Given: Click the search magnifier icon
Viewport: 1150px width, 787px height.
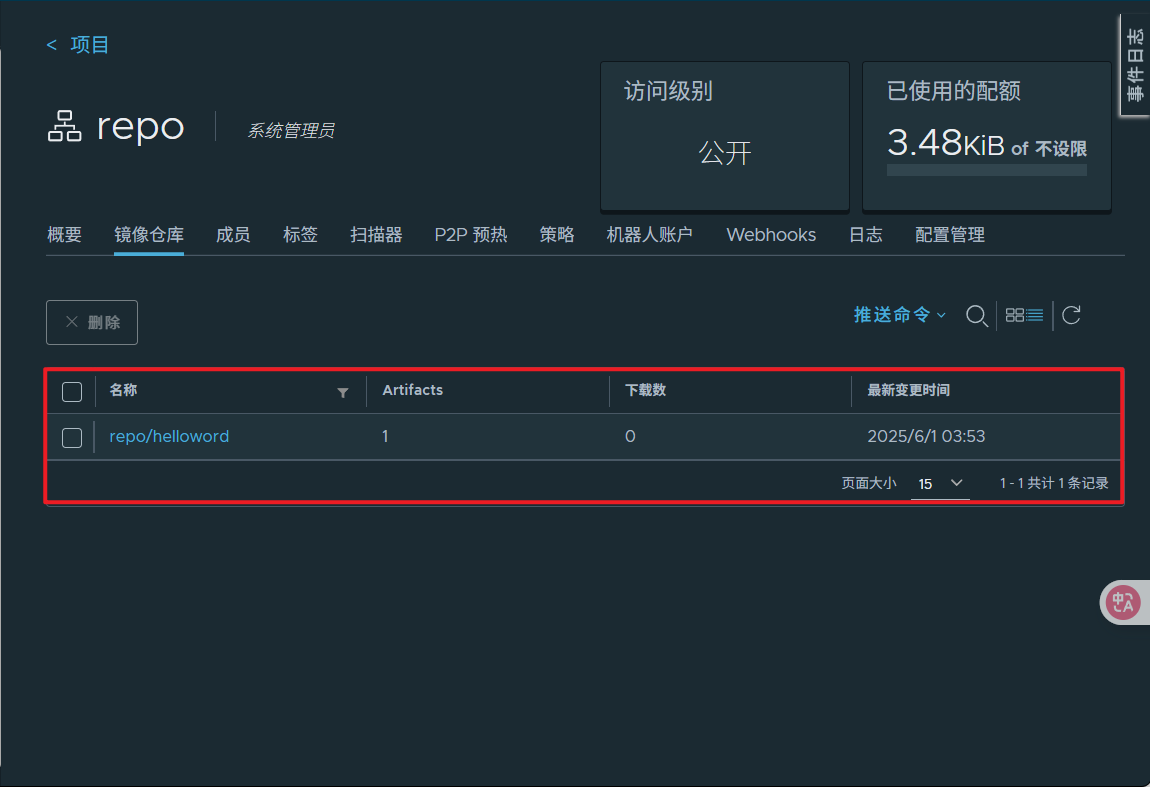Looking at the screenshot, I should [x=976, y=316].
